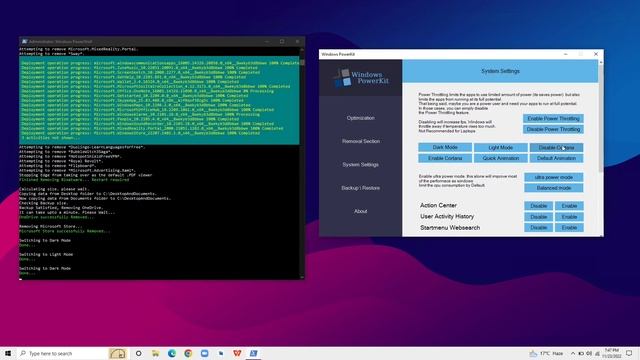
Task: Click 'Checking Backup size.' line in PowerShell
Action: click(x=44, y=203)
